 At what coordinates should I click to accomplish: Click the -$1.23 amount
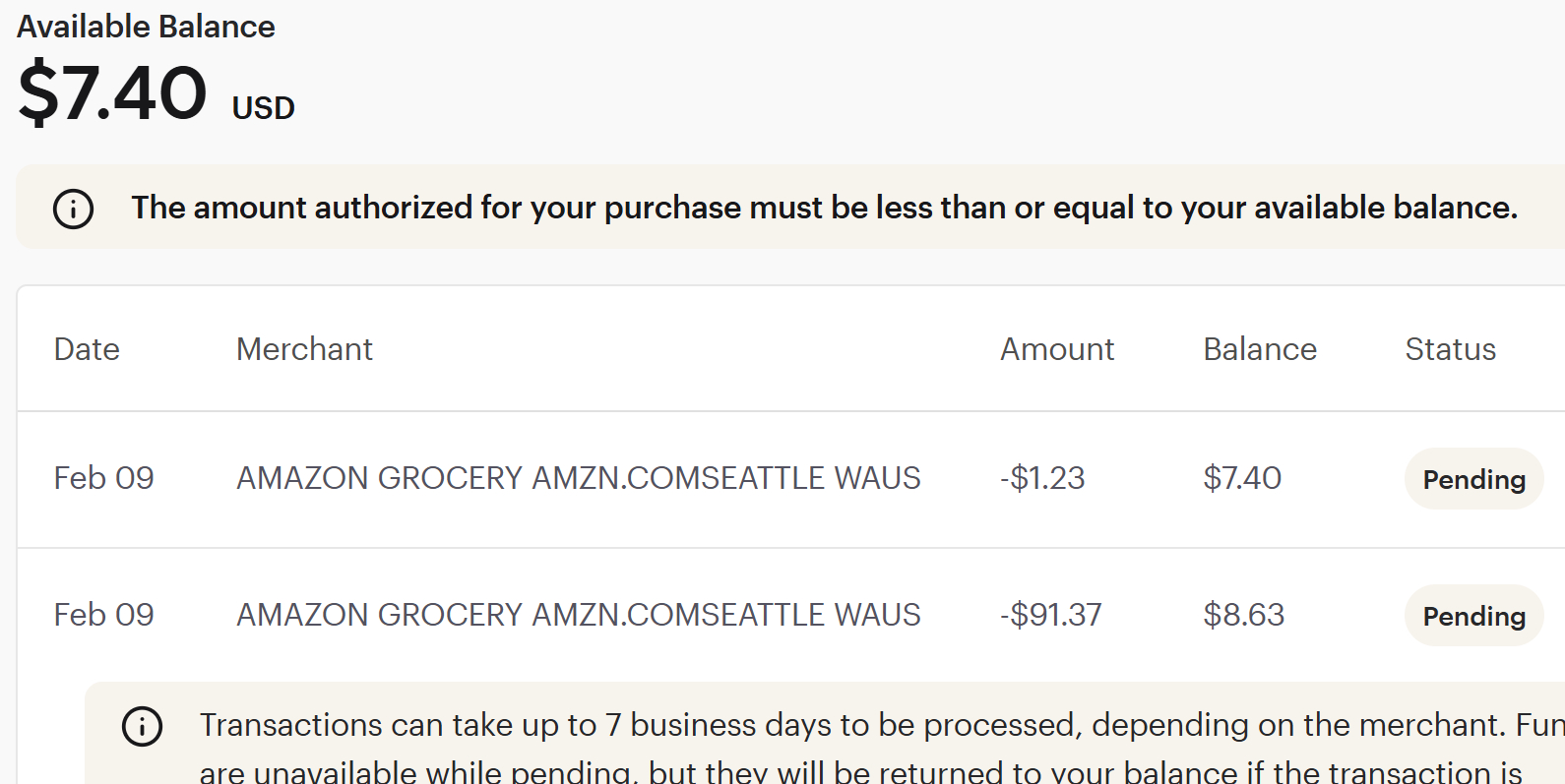[1042, 478]
